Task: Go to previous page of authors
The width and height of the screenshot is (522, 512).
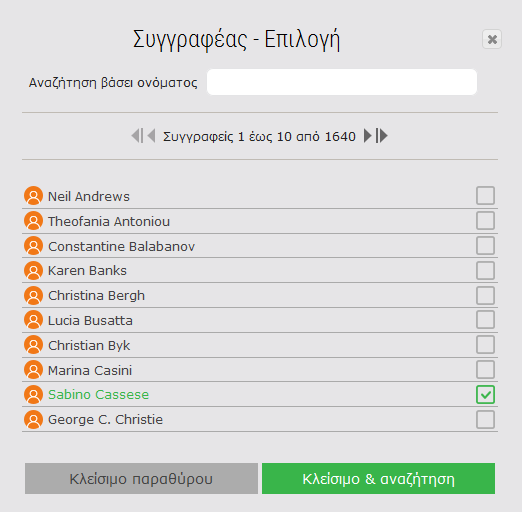Action: click(151, 136)
